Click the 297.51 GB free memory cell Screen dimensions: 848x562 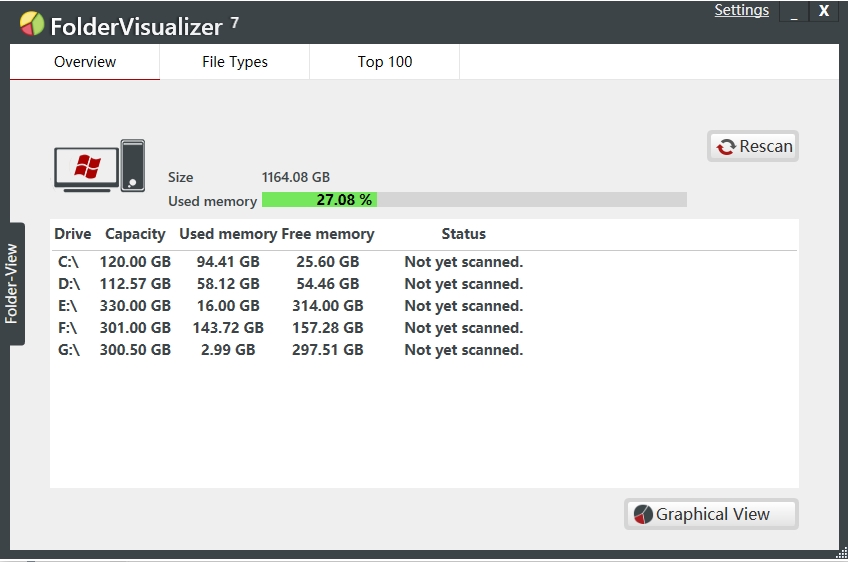point(328,350)
